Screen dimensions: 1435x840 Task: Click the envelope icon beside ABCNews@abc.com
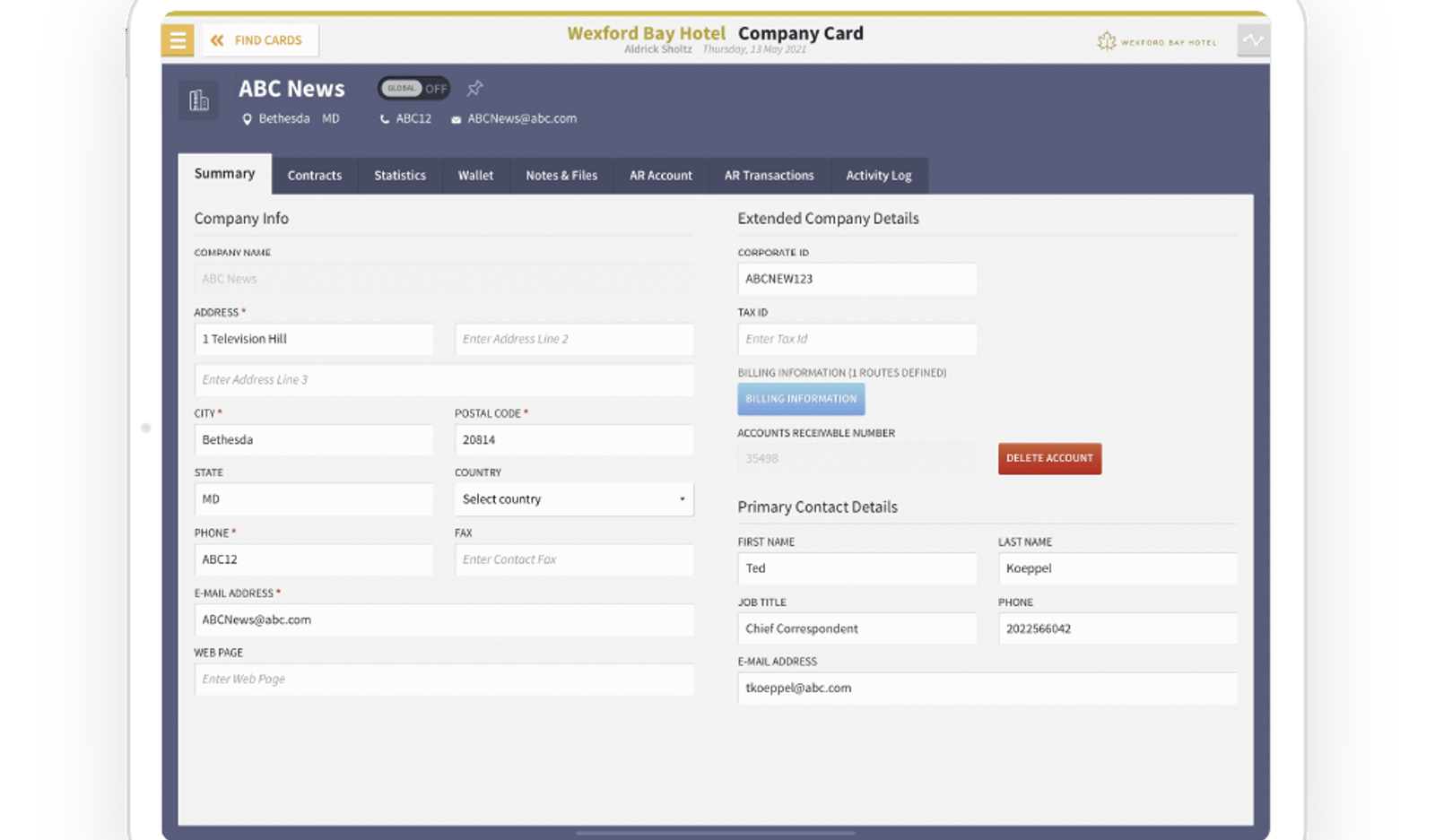tap(456, 119)
